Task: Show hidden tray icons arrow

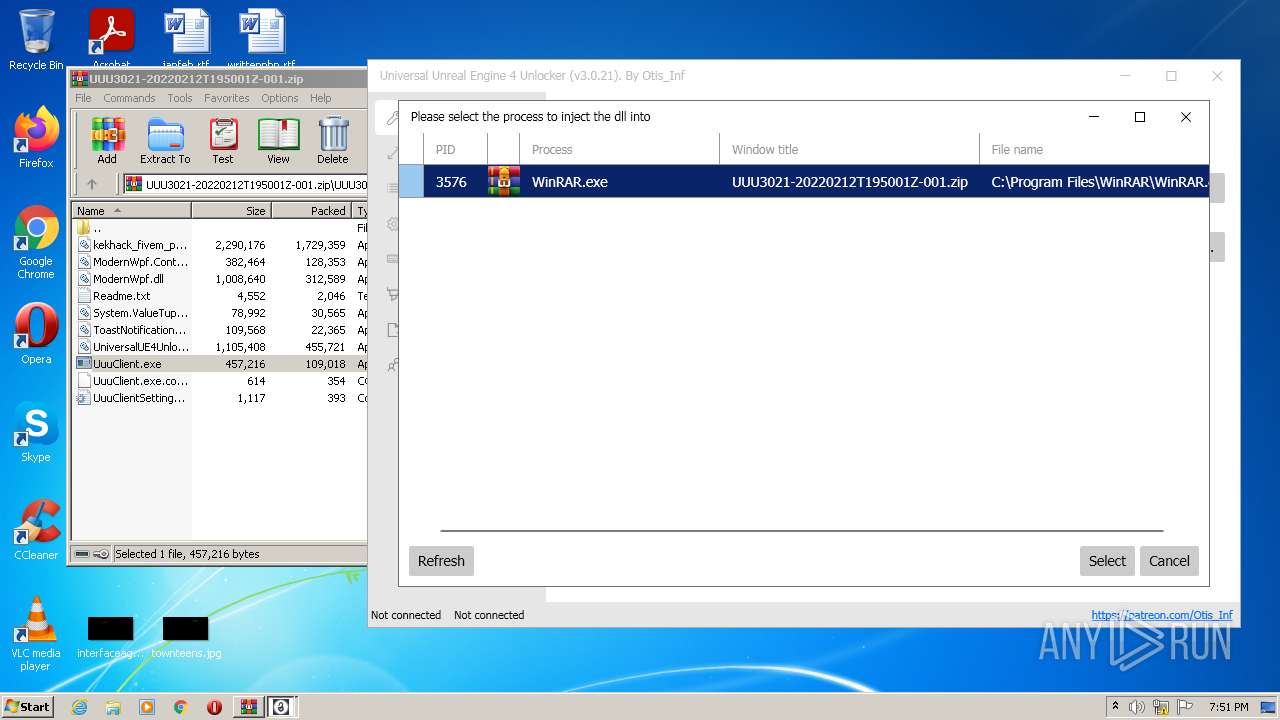Action: click(1115, 707)
